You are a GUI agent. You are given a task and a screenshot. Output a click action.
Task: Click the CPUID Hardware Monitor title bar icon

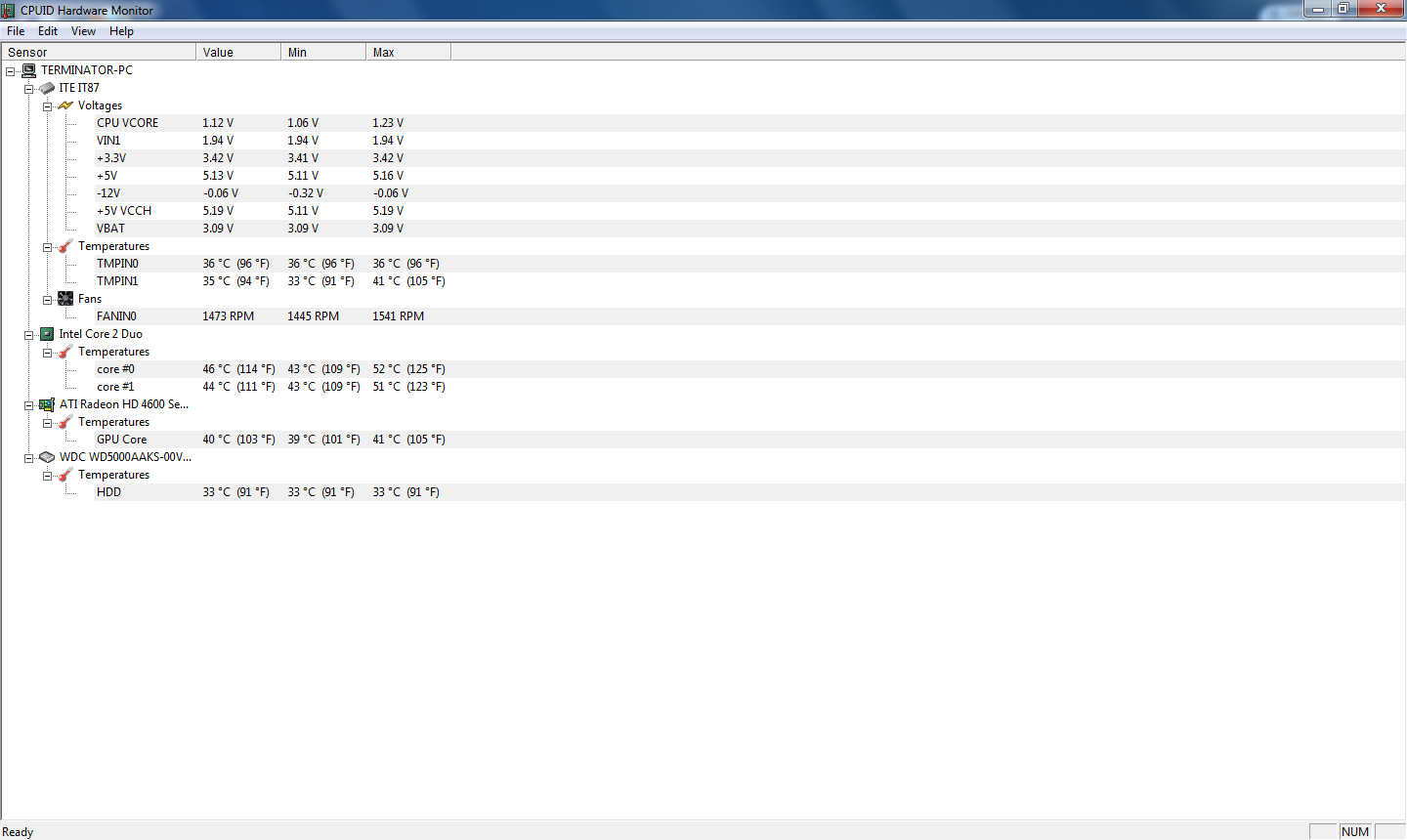[x=9, y=10]
